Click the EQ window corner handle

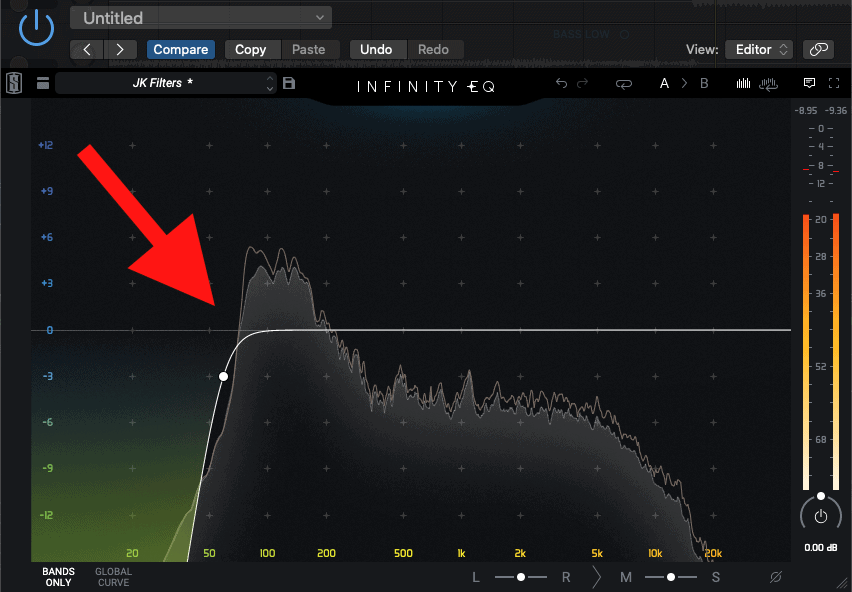click(843, 583)
